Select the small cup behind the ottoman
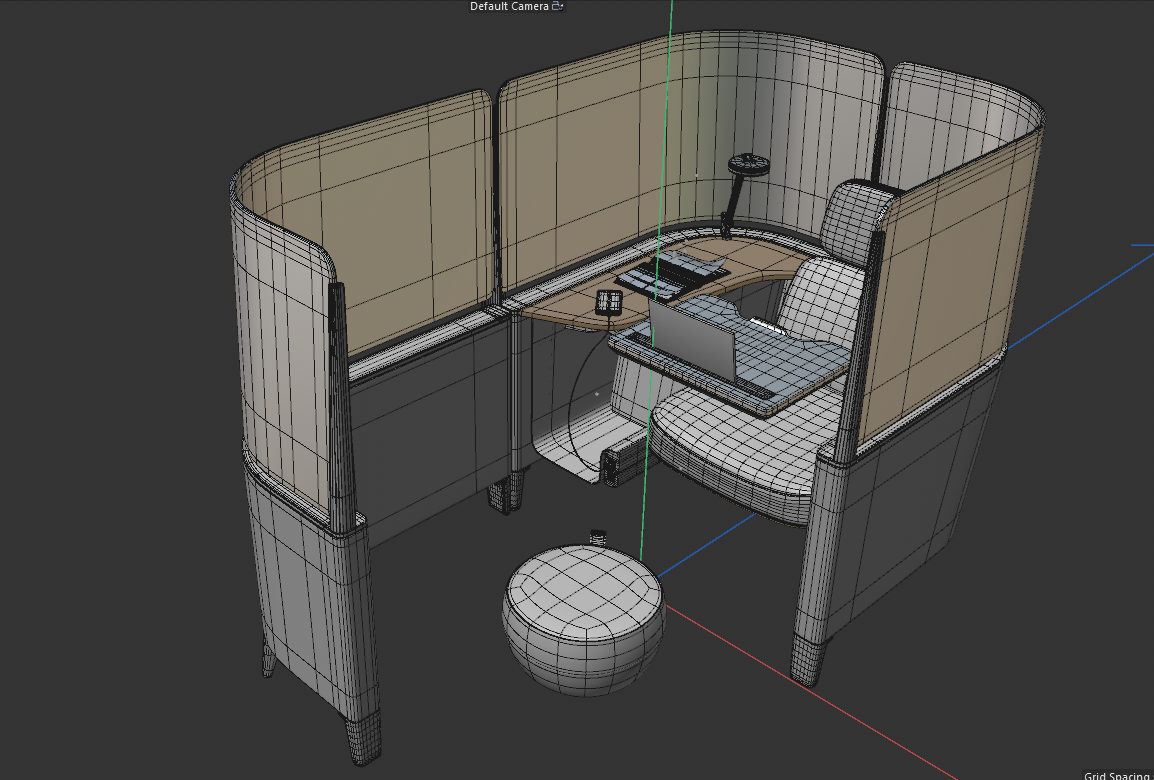Viewport: 1154px width, 780px height. tap(599, 536)
